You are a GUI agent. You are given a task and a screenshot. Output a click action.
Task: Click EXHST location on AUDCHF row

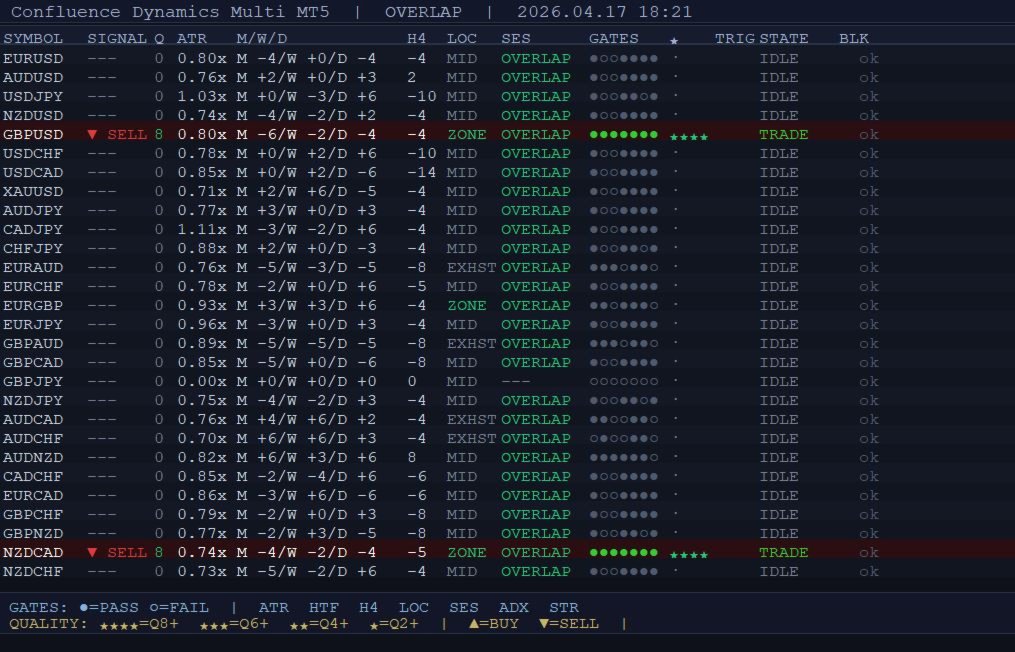(x=471, y=439)
